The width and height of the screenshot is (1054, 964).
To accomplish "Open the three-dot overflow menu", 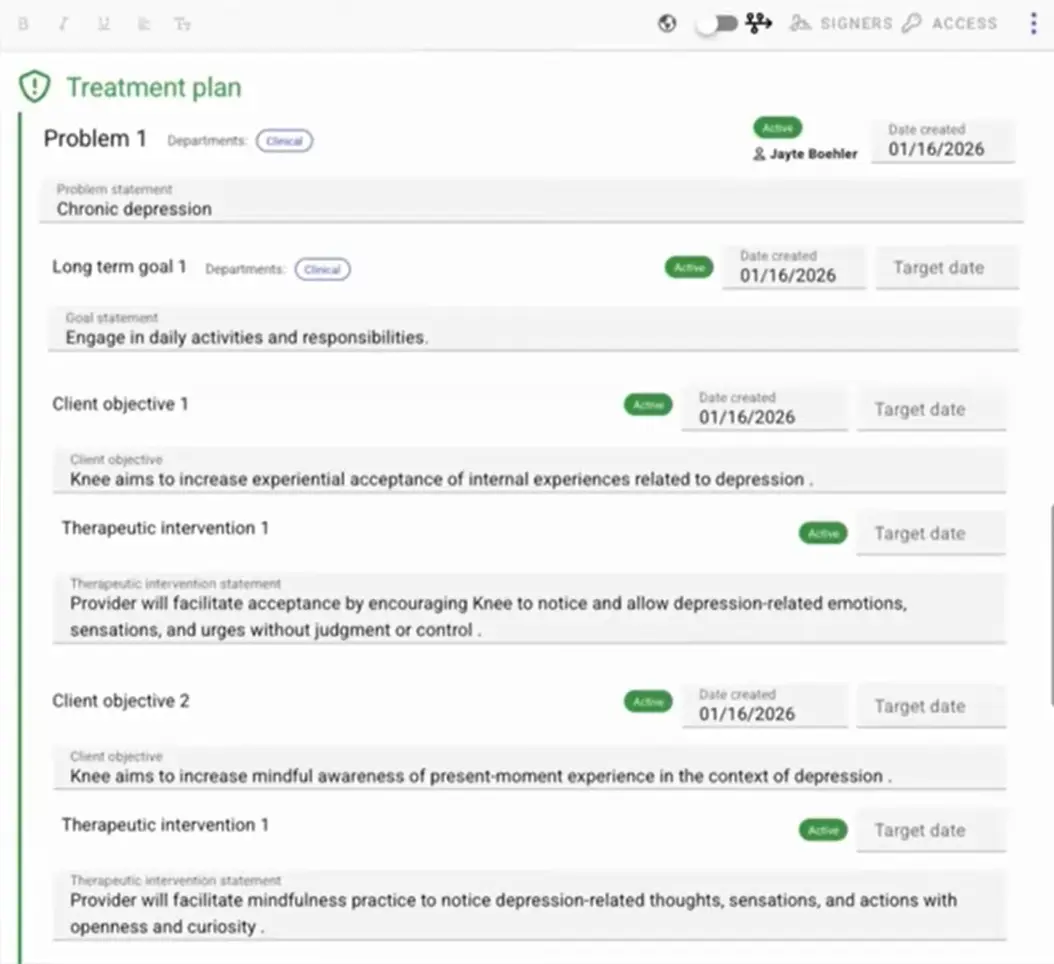I will (x=1033, y=22).
